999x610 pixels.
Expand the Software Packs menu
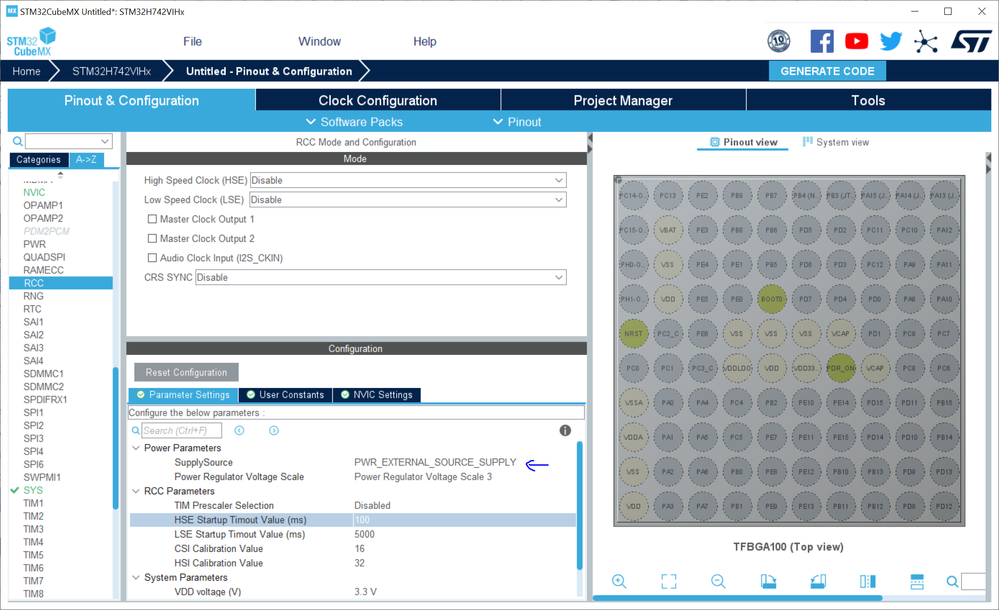click(x=354, y=122)
